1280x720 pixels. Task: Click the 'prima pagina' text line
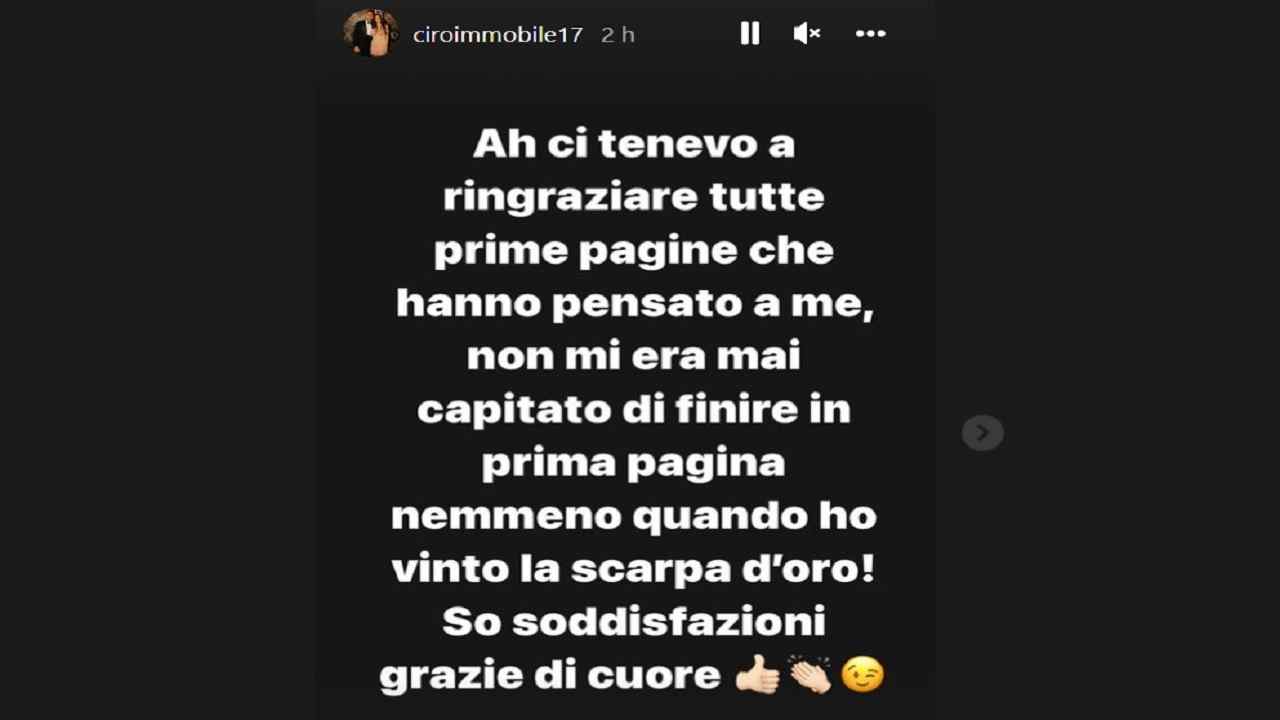pyautogui.click(x=634, y=464)
